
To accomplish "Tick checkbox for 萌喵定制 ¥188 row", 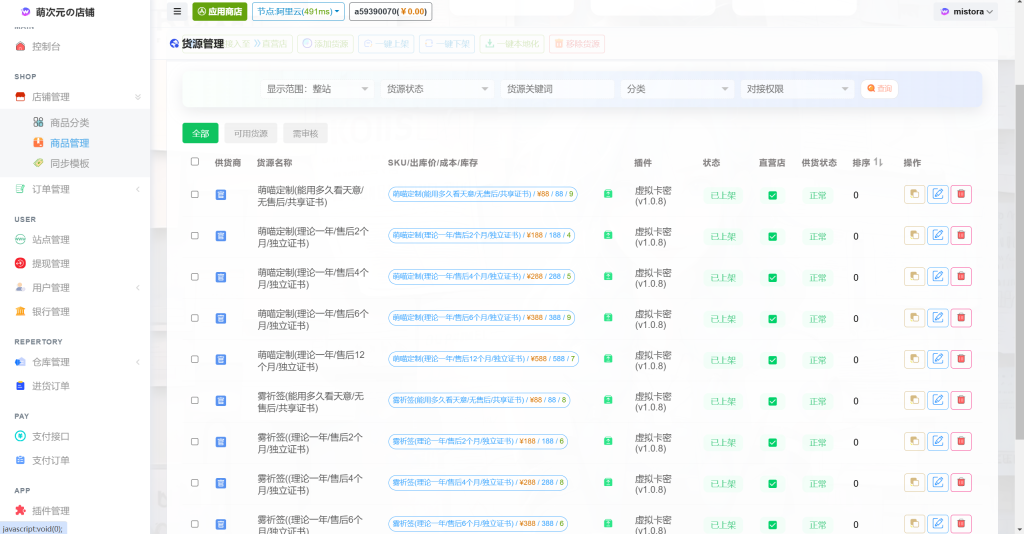I will (x=195, y=236).
